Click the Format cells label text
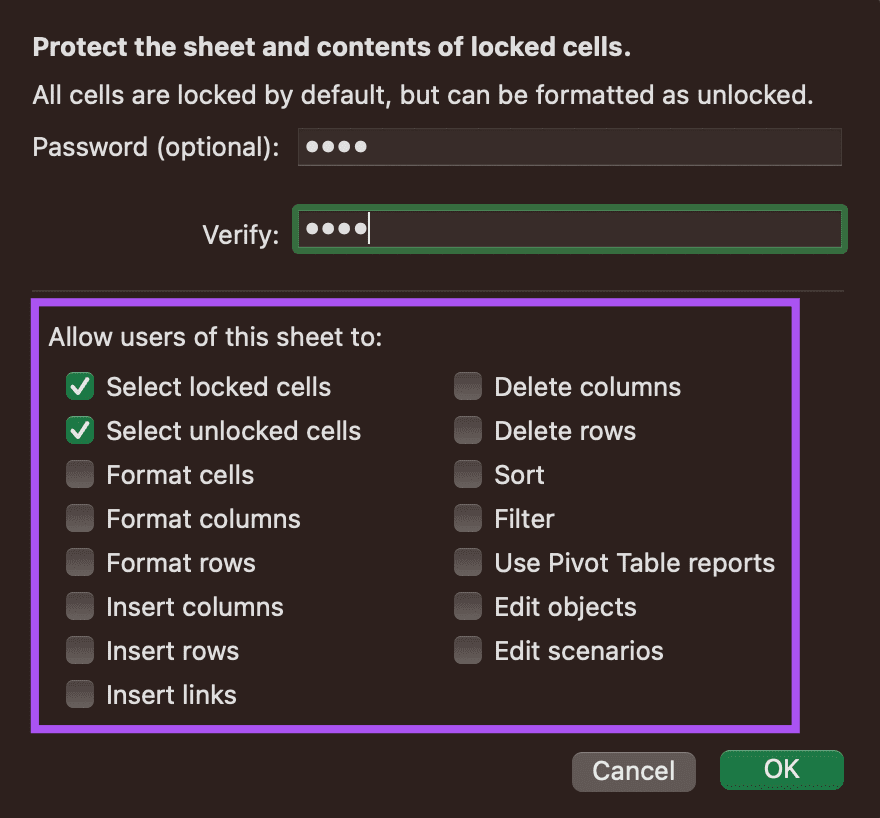 pyautogui.click(x=180, y=475)
